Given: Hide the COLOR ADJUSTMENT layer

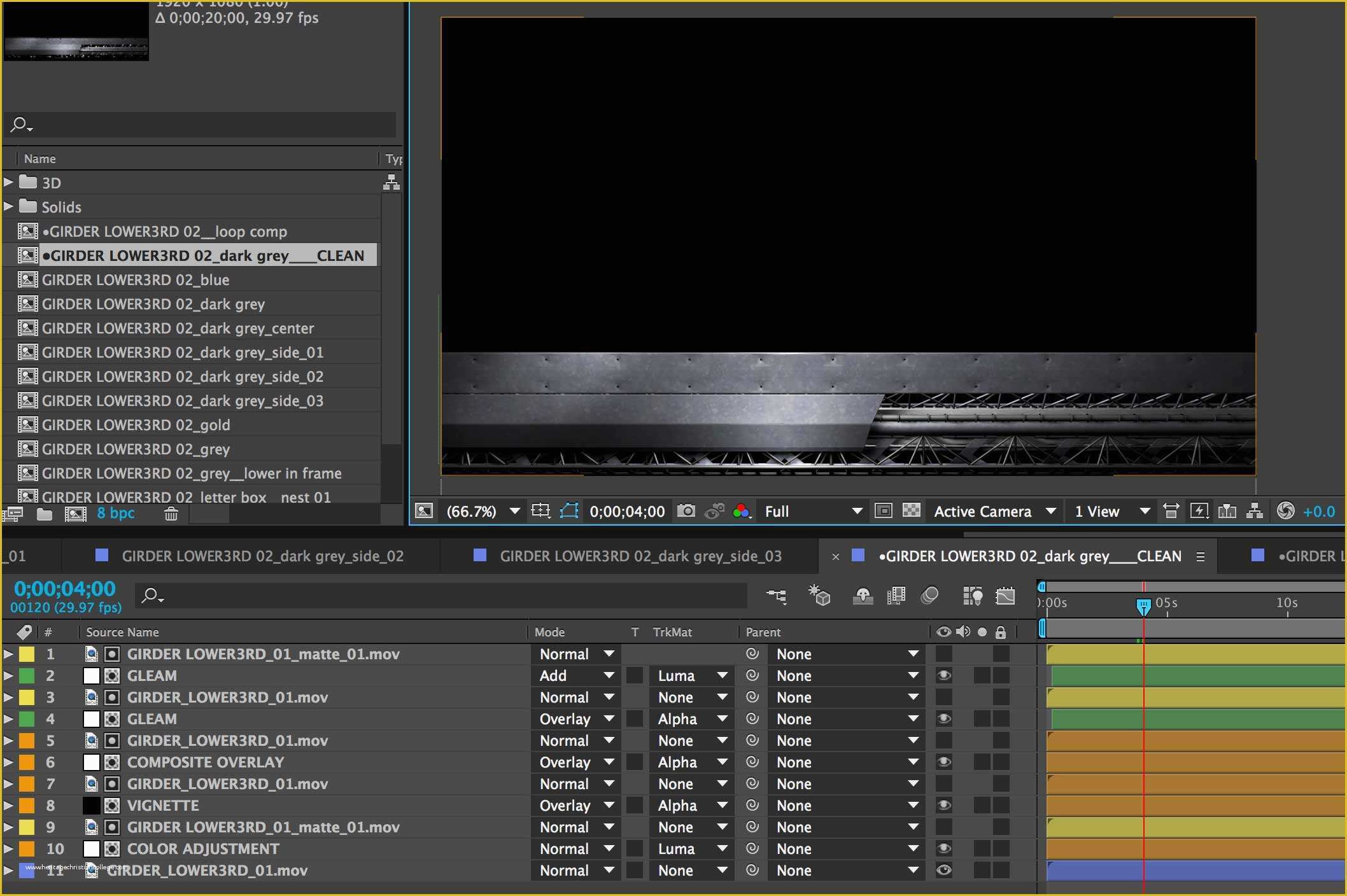Looking at the screenshot, I should click(944, 848).
